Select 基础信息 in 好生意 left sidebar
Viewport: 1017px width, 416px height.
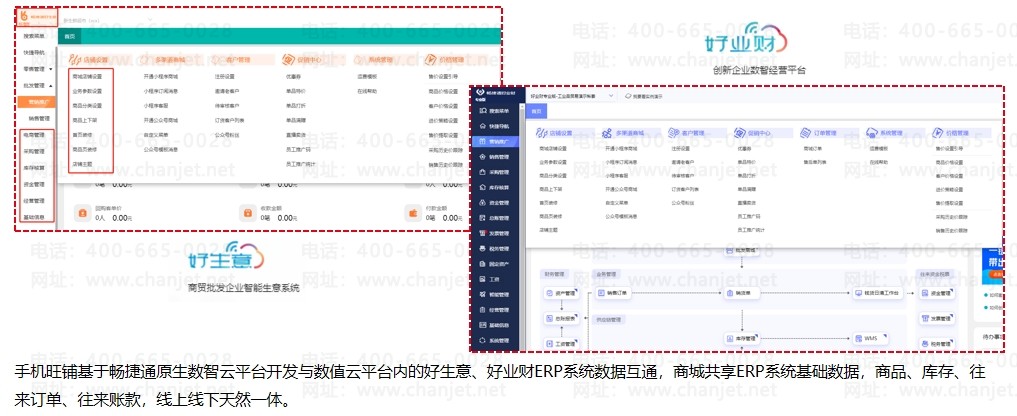click(34, 216)
